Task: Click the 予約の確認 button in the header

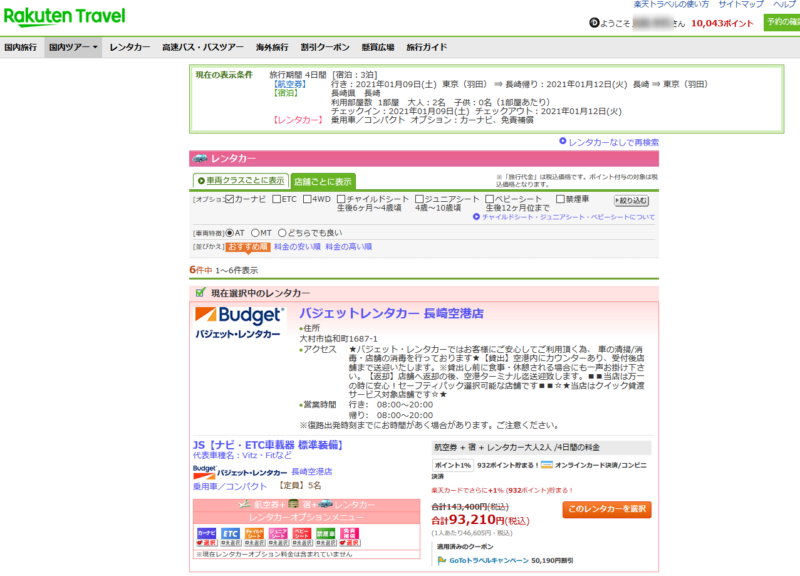Action: point(782,22)
